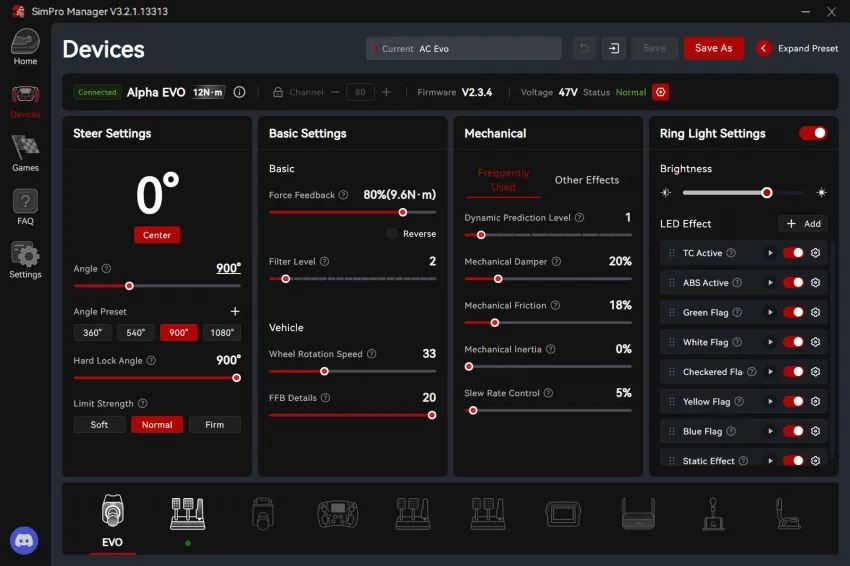The width and height of the screenshot is (850, 566).
Task: Select the 360° angle preset
Action: coord(92,332)
